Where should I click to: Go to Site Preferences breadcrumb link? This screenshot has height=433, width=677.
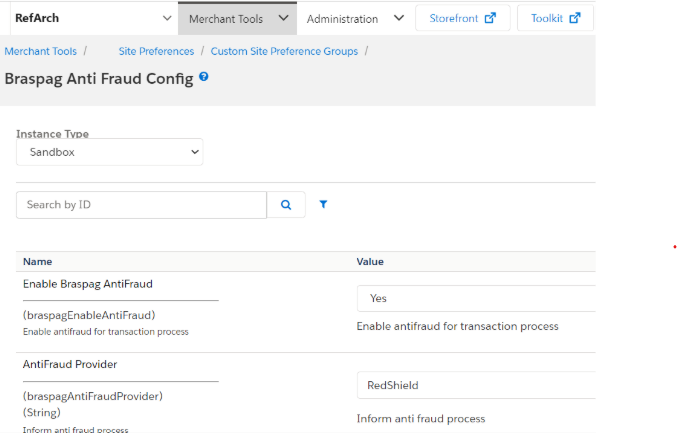pos(156,51)
